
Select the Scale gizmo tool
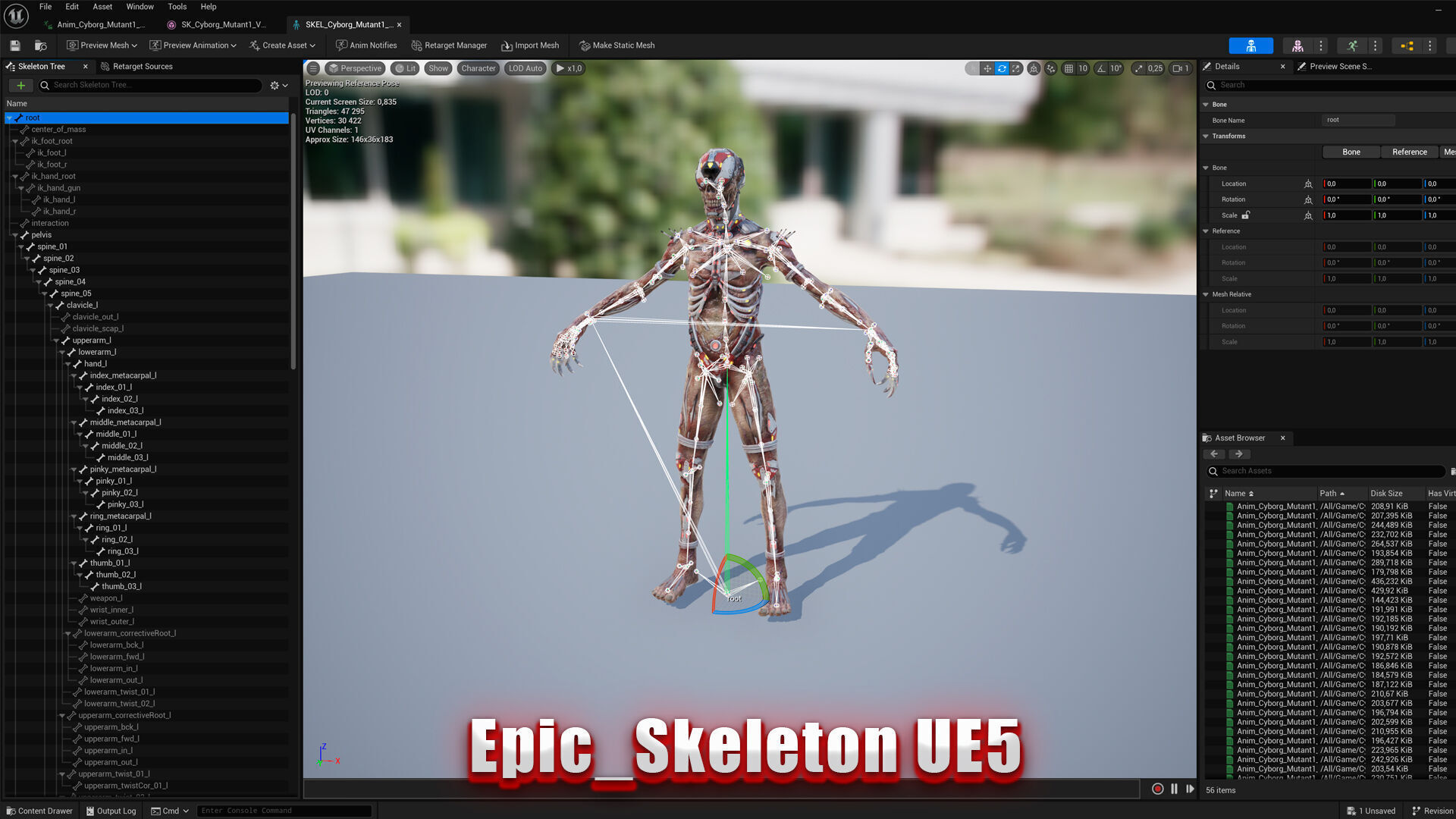coord(1016,68)
